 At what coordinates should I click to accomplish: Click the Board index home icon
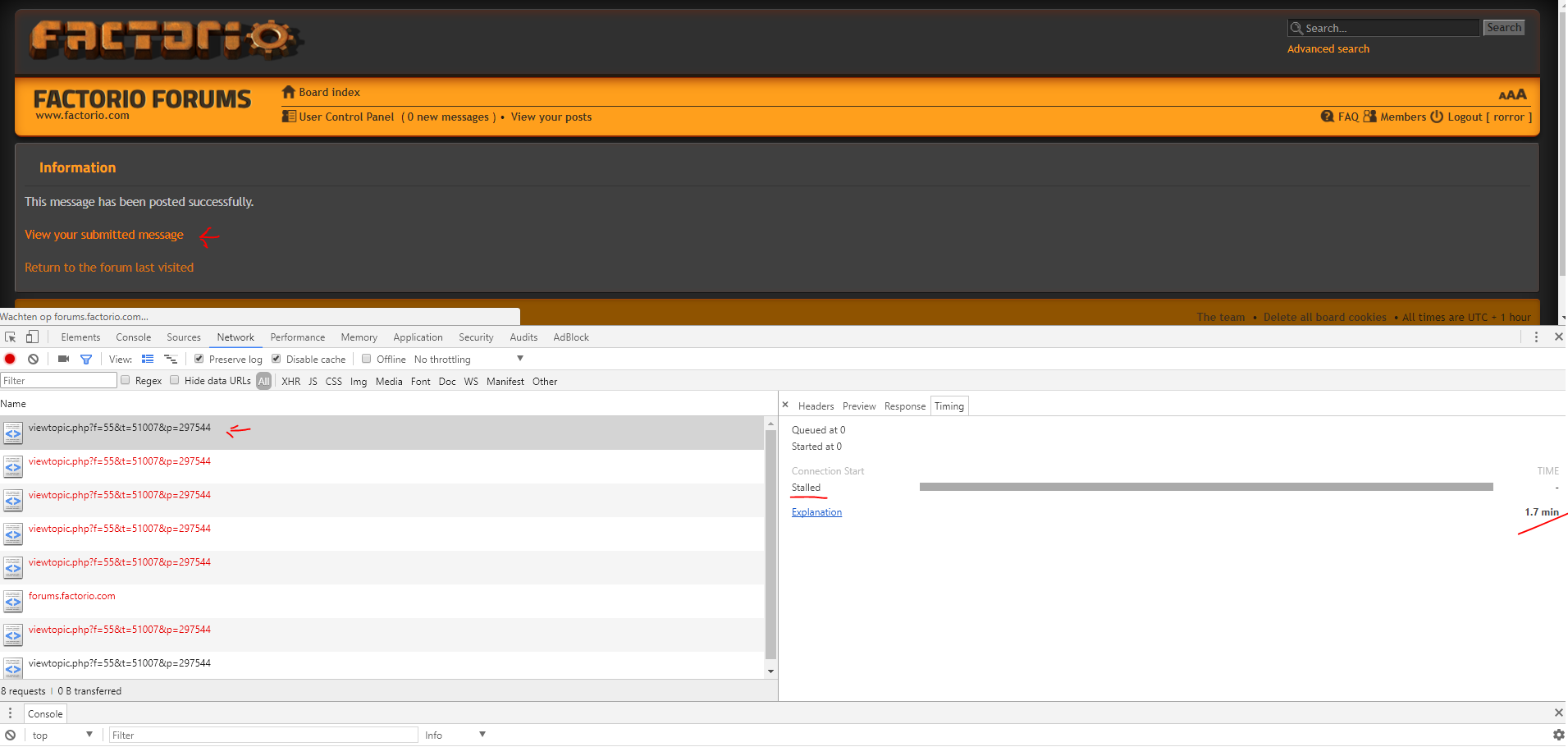click(x=288, y=92)
